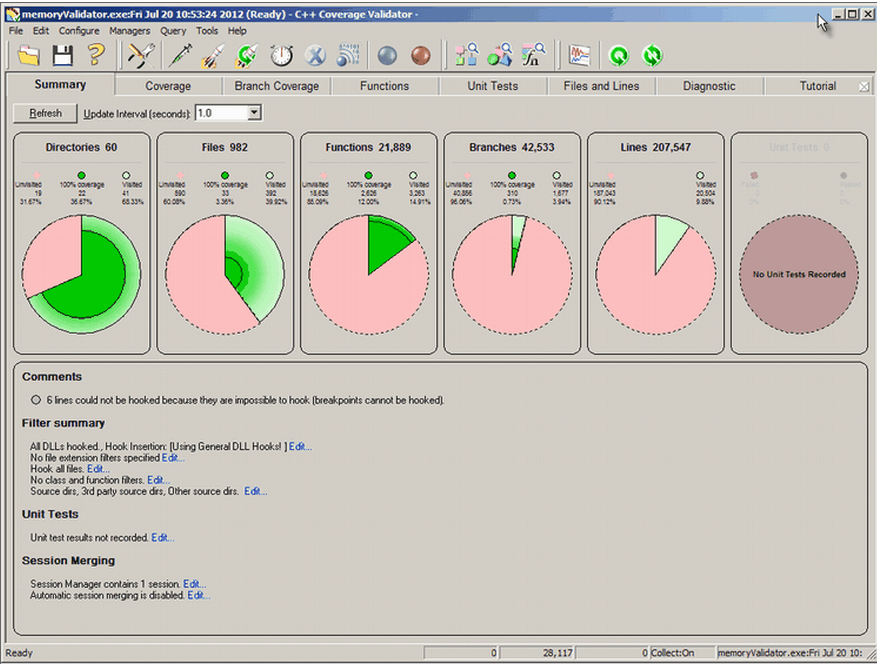The width and height of the screenshot is (877, 665).
Task: Click Edit link next to Hook all files
Action: pyautogui.click(x=97, y=468)
